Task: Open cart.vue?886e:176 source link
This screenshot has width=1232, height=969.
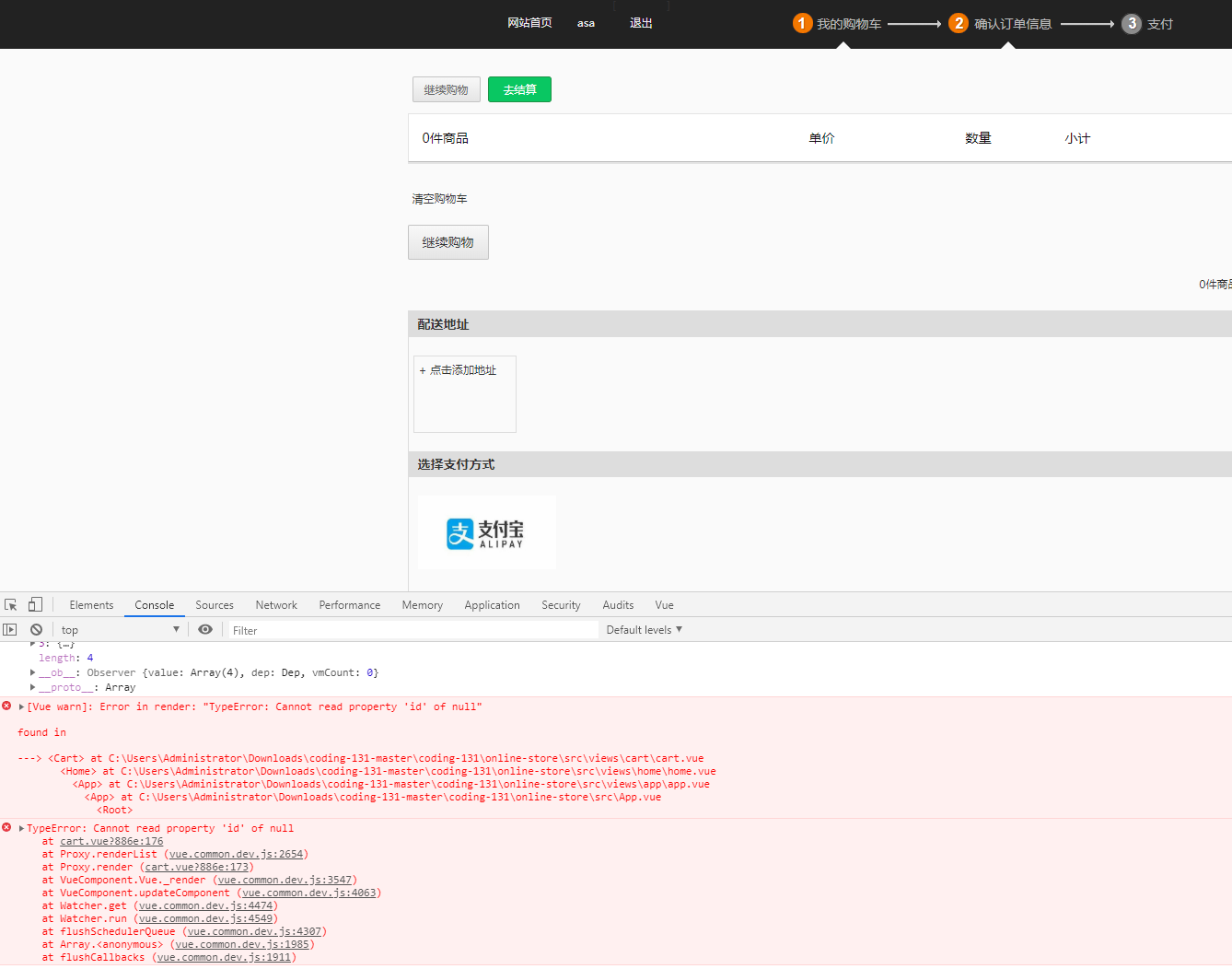Action: (x=111, y=842)
